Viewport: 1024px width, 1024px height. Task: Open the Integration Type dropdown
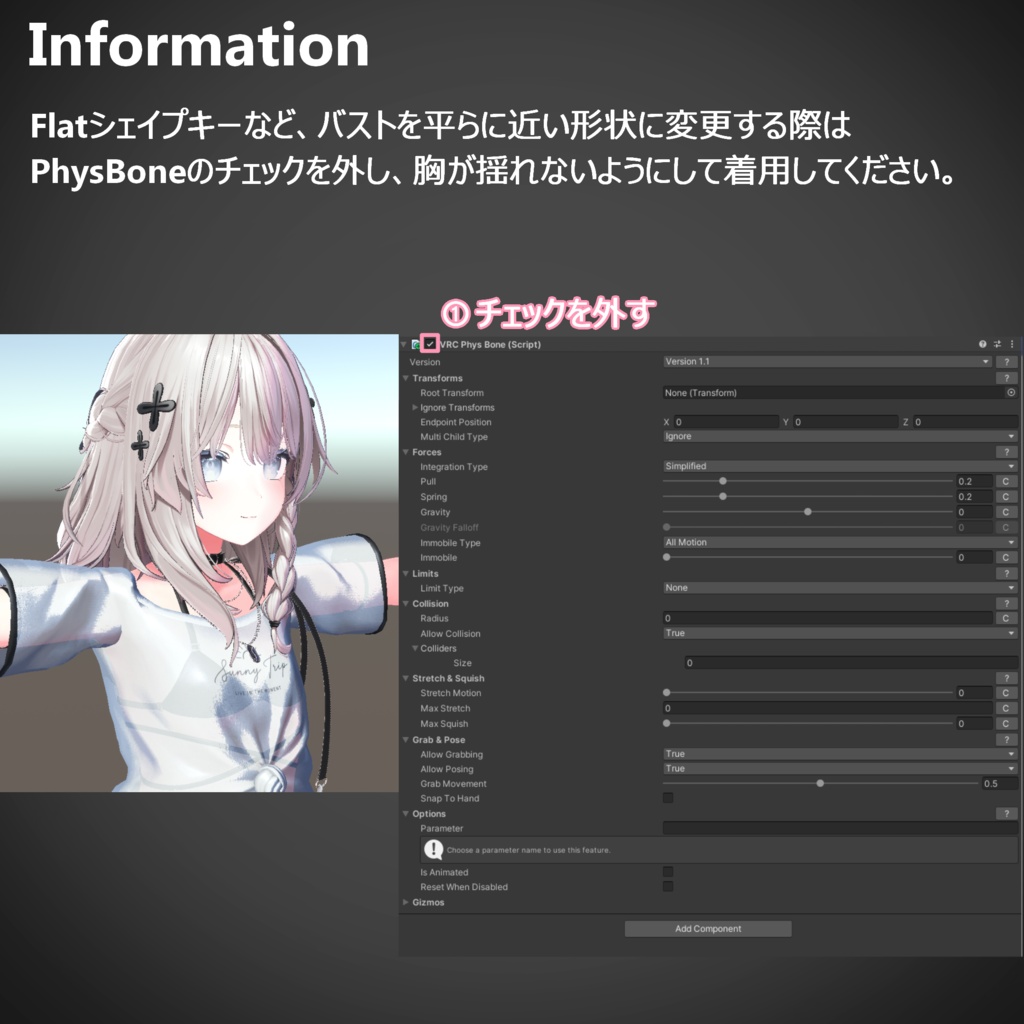click(840, 466)
